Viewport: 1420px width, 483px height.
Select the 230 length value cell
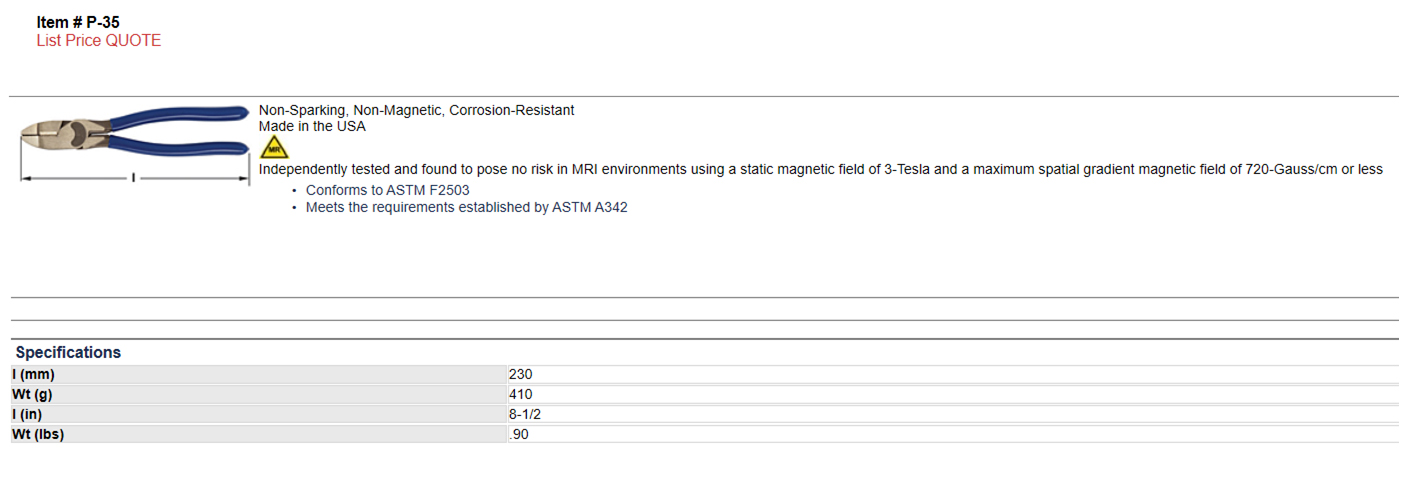(953, 375)
